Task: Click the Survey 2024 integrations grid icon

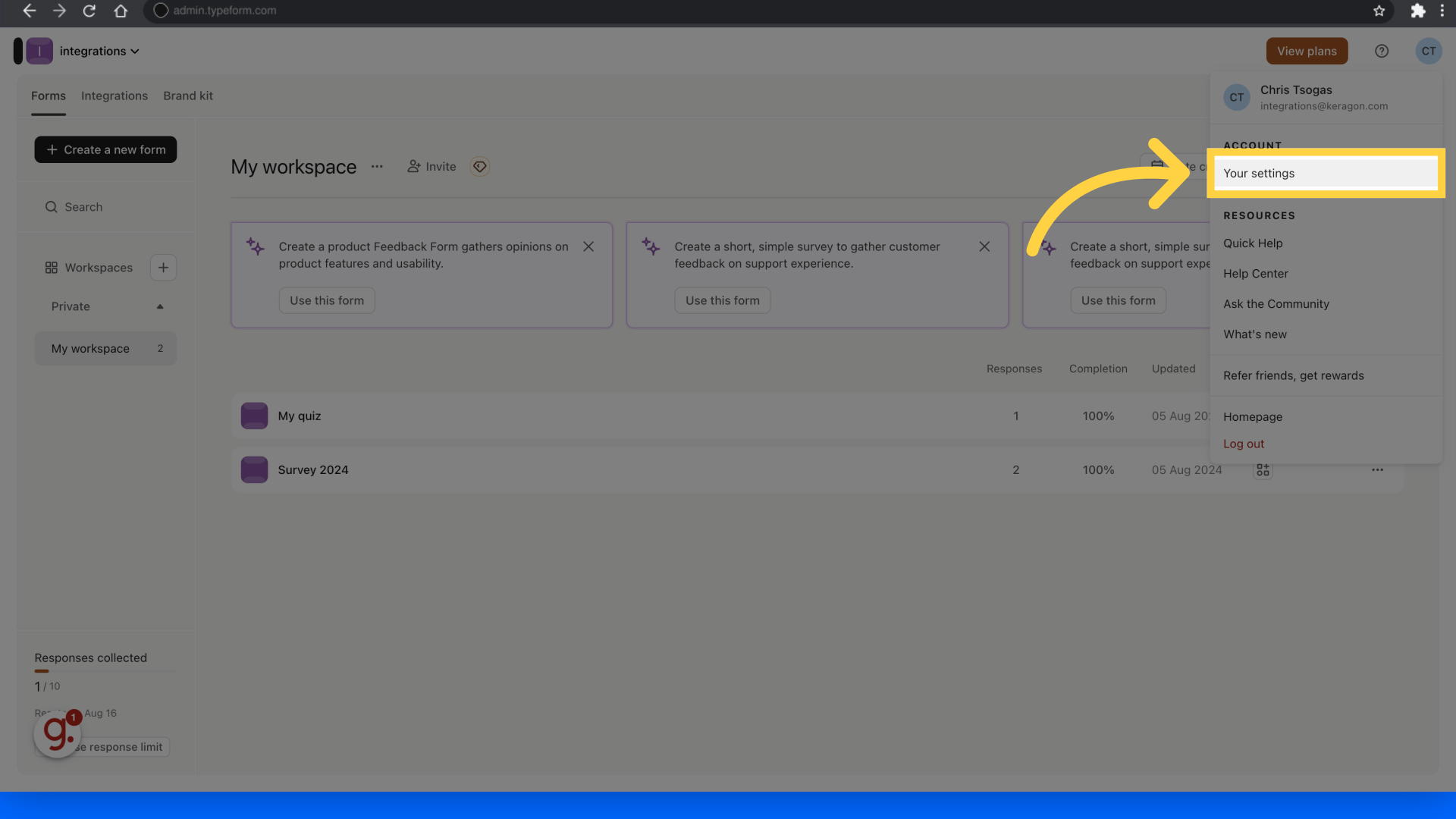Action: (1263, 470)
